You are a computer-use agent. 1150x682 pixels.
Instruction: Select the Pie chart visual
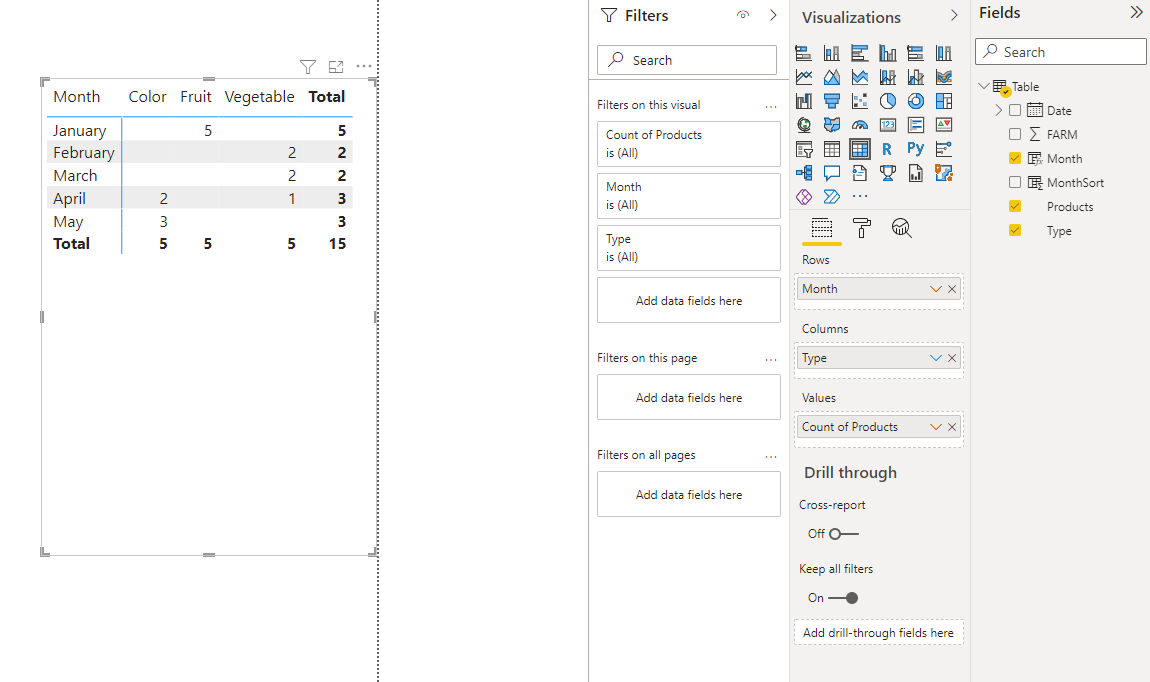pyautogui.click(x=887, y=101)
